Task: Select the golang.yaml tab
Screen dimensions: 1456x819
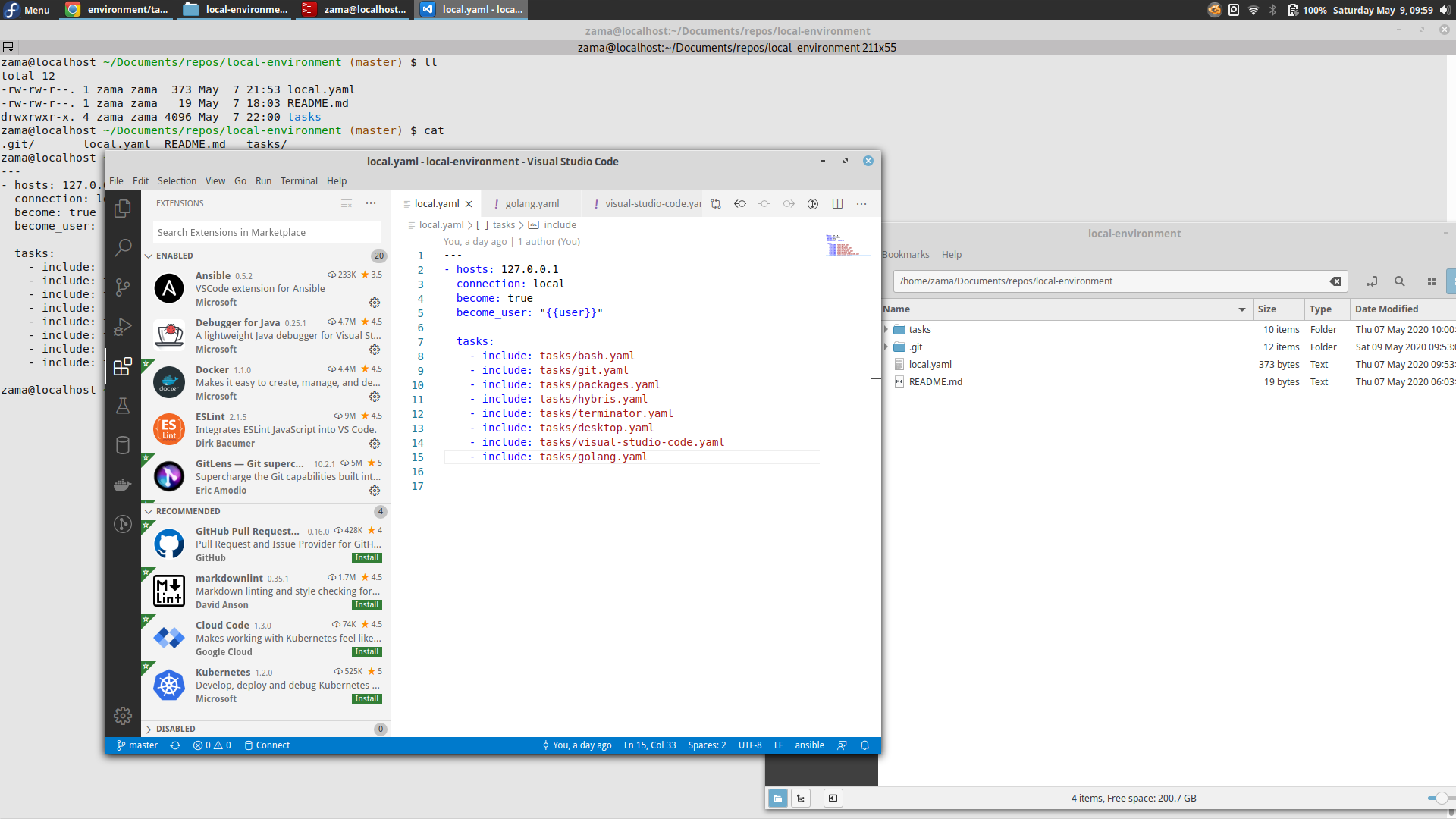Action: [x=531, y=203]
